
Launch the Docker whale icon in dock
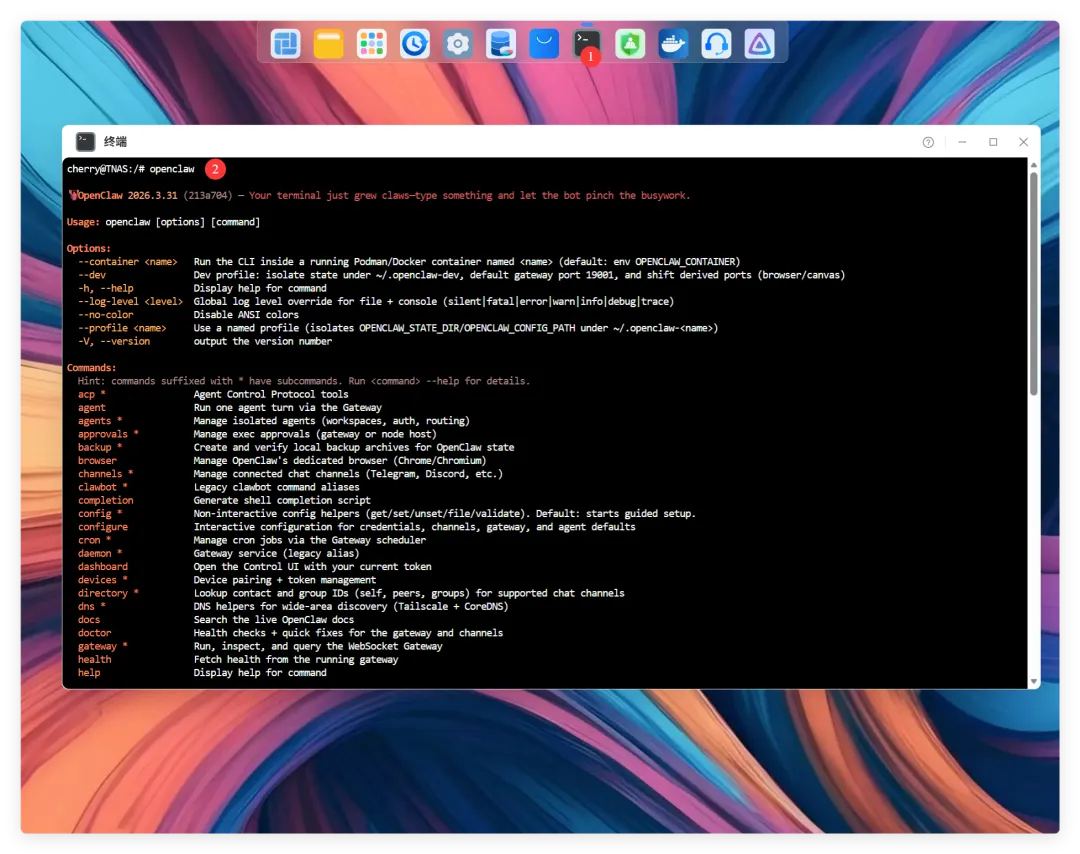[x=673, y=44]
